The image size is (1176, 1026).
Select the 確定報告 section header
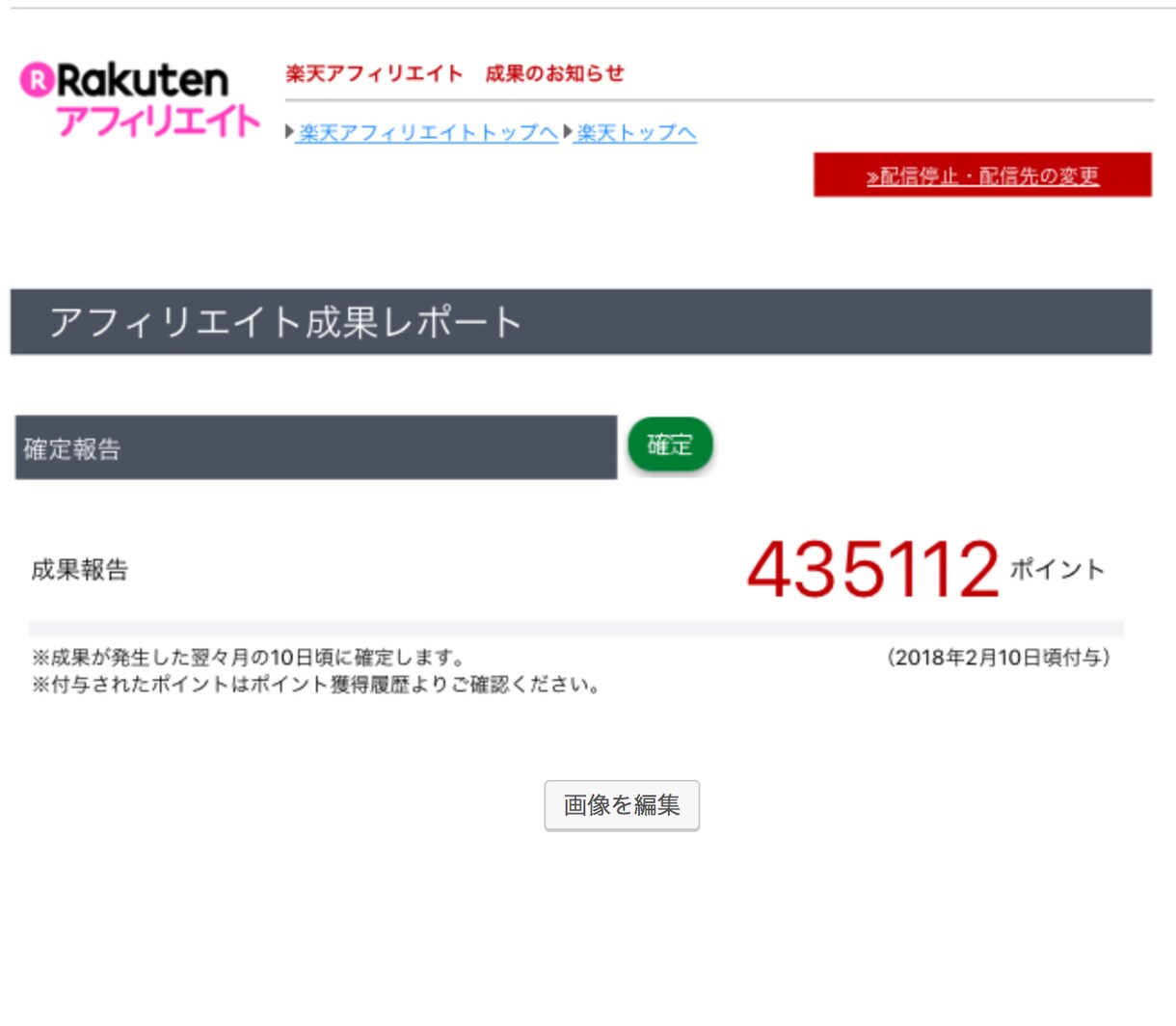click(316, 447)
